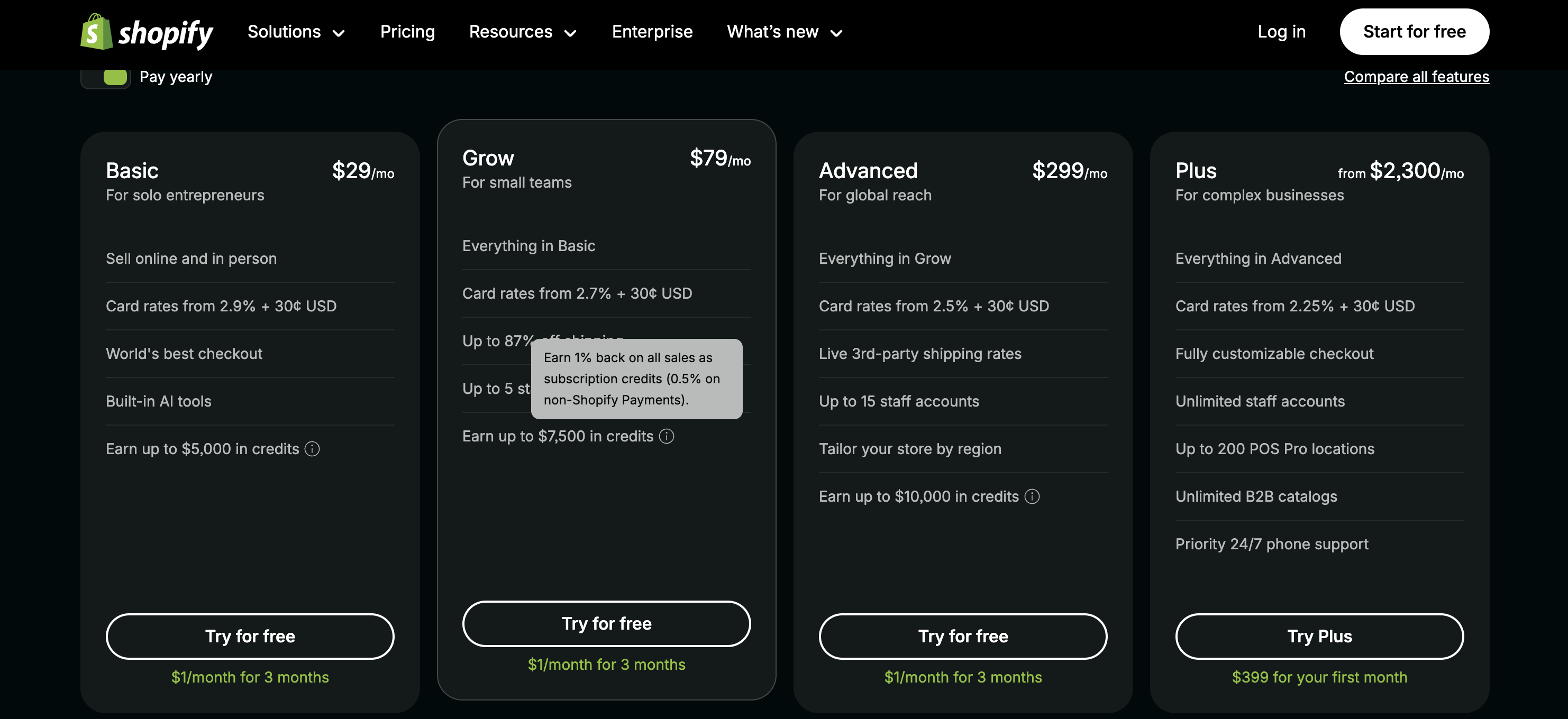Click the Try Plus button
Viewport: 1568px width, 719px height.
[1319, 637]
